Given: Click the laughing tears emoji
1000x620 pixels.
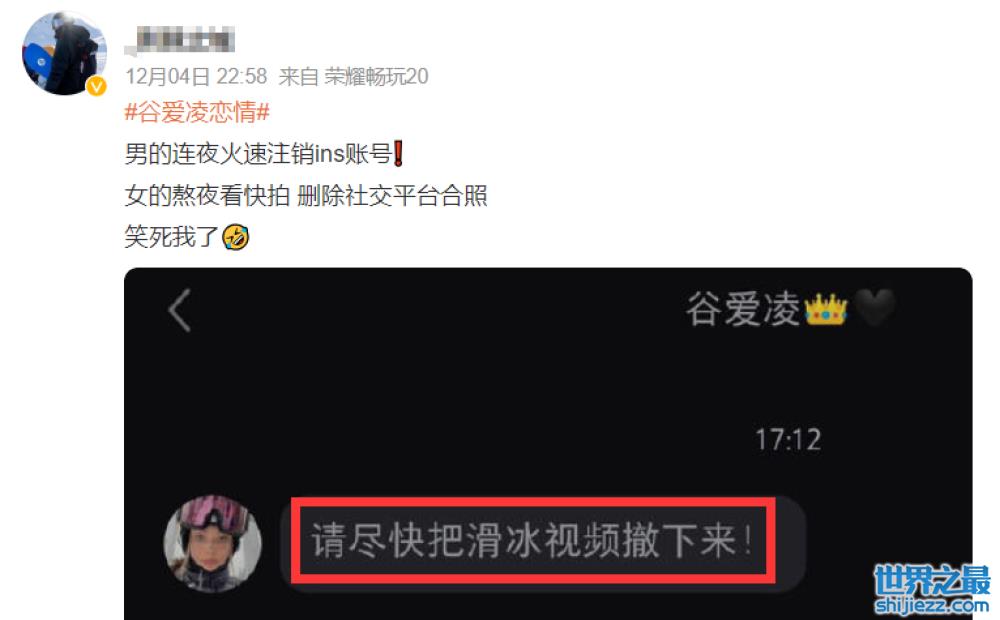Looking at the screenshot, I should (235, 237).
